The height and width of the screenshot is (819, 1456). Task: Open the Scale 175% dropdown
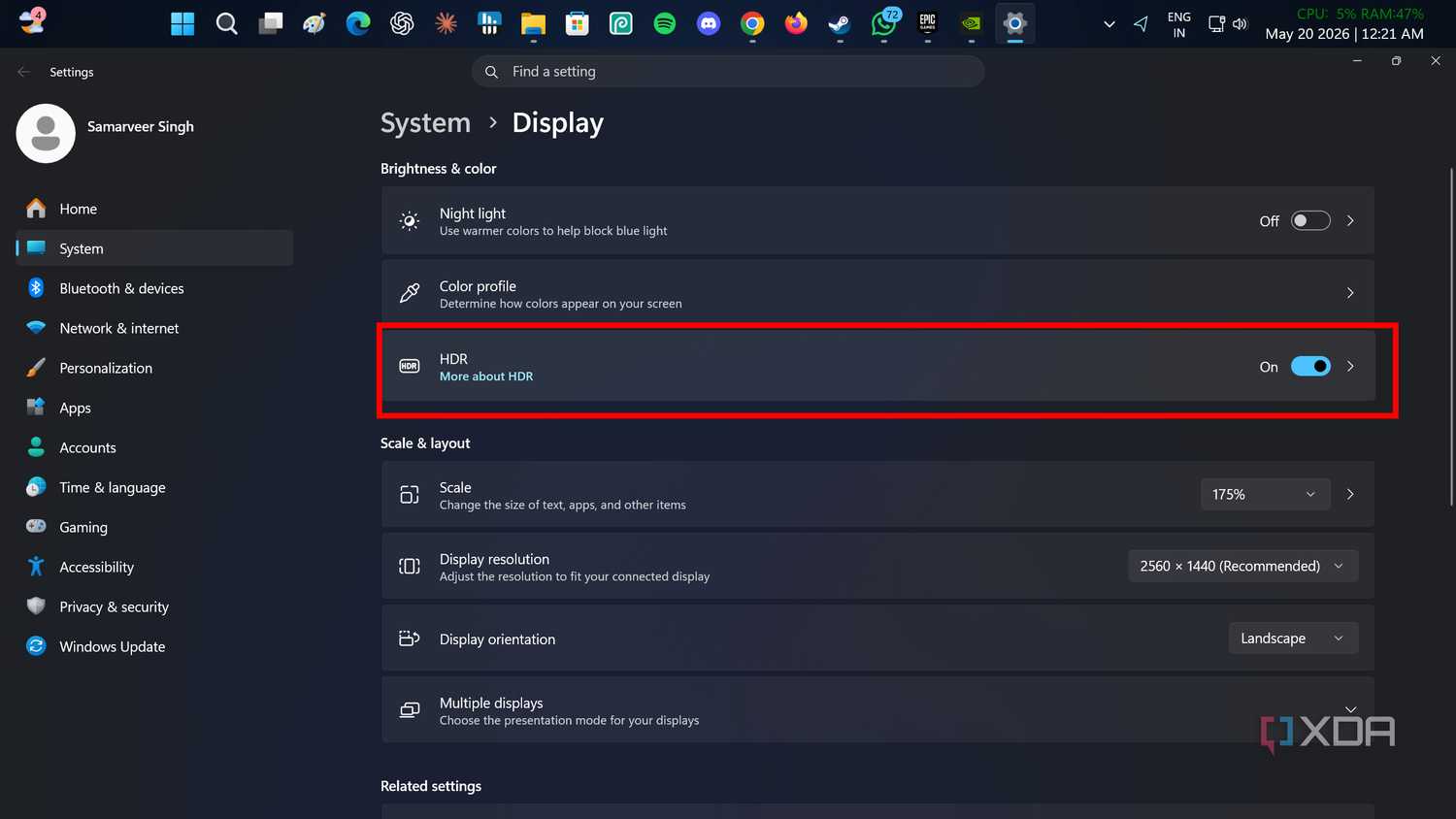(1265, 494)
